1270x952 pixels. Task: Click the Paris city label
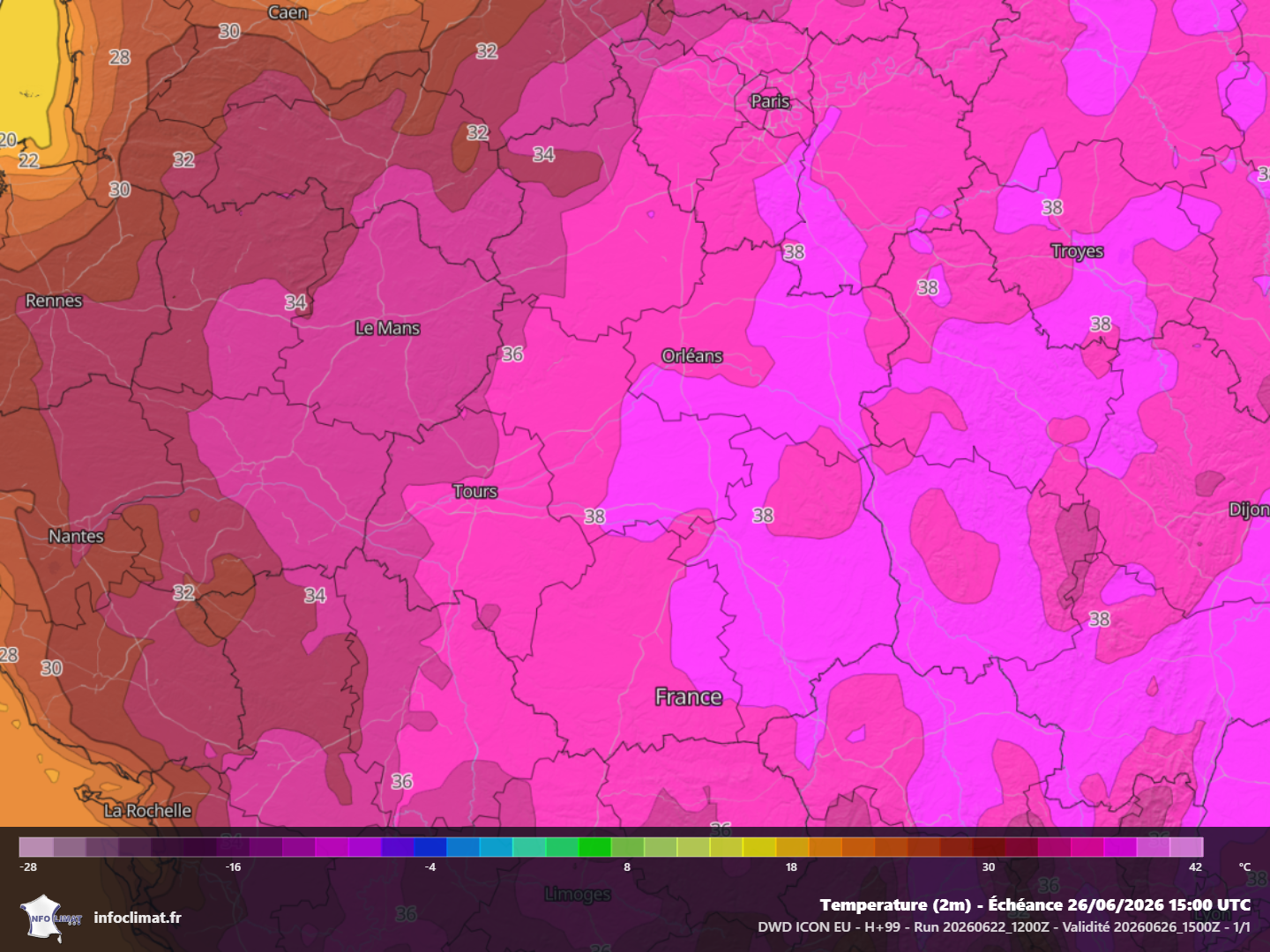(x=770, y=101)
